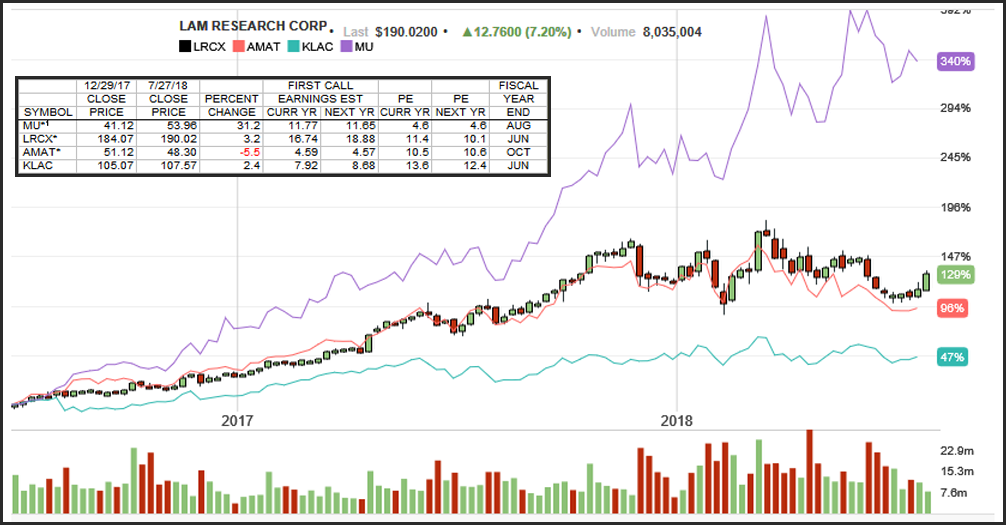The width and height of the screenshot is (1006, 525).
Task: Click the AMAT* symbol cell in table
Action: [47, 152]
